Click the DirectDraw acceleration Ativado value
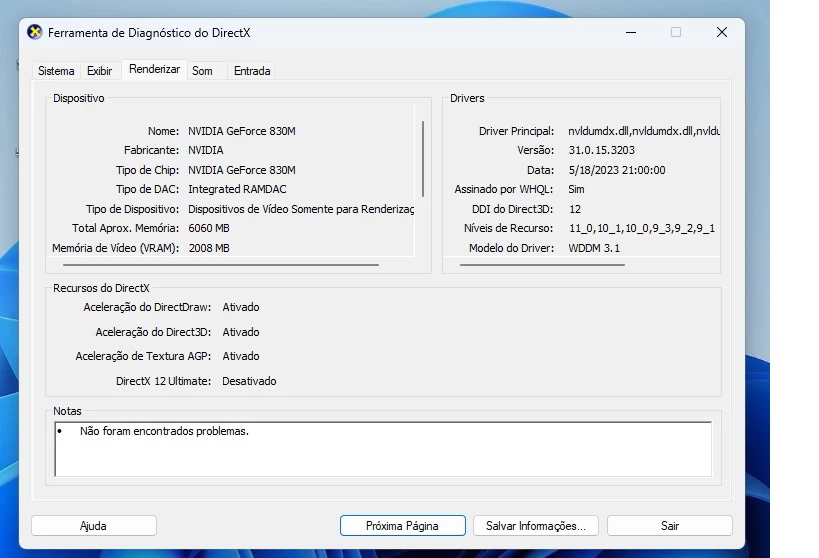This screenshot has width=819, height=558. [x=241, y=307]
